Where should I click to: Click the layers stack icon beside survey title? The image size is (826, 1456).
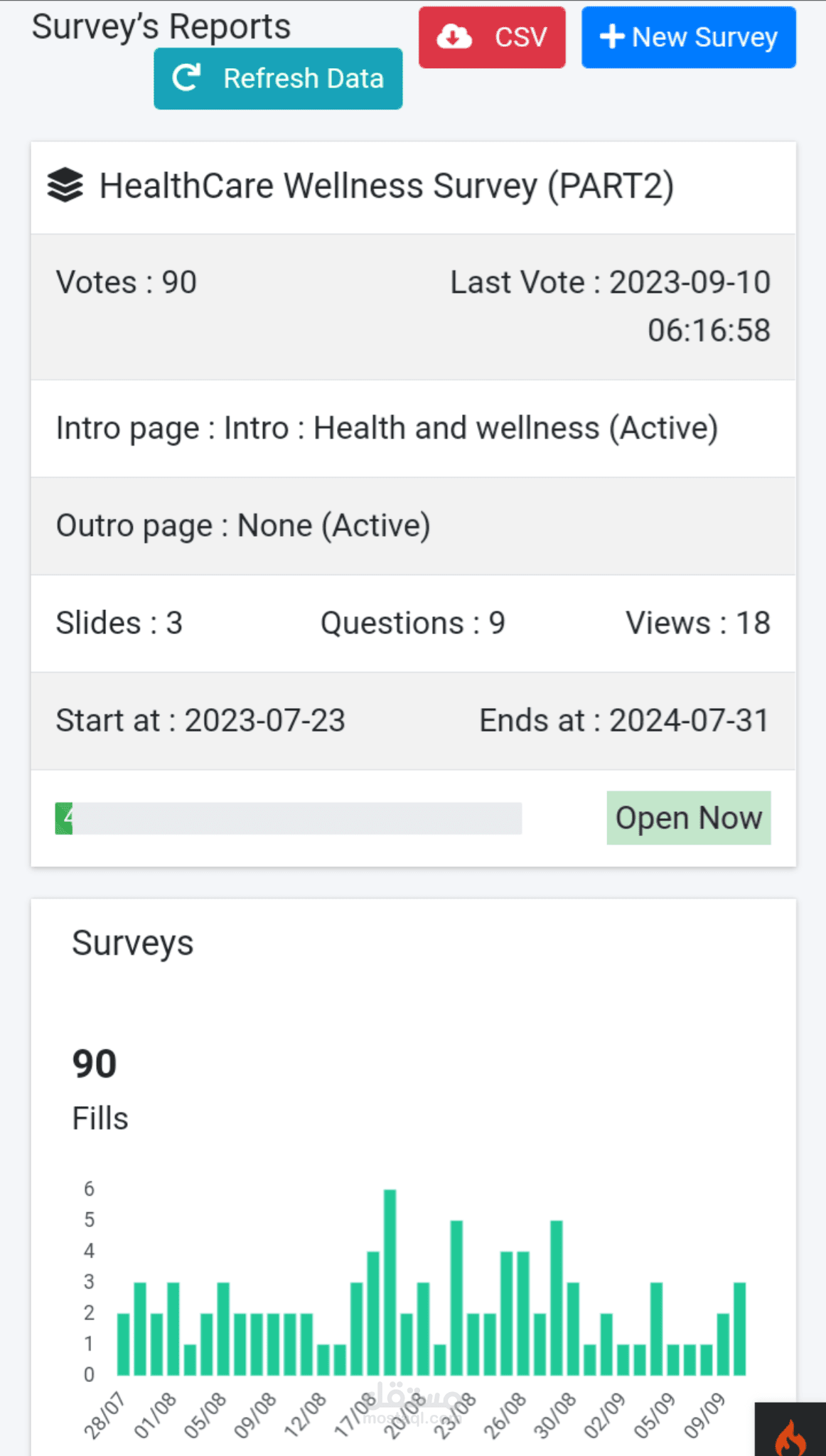pyautogui.click(x=65, y=186)
